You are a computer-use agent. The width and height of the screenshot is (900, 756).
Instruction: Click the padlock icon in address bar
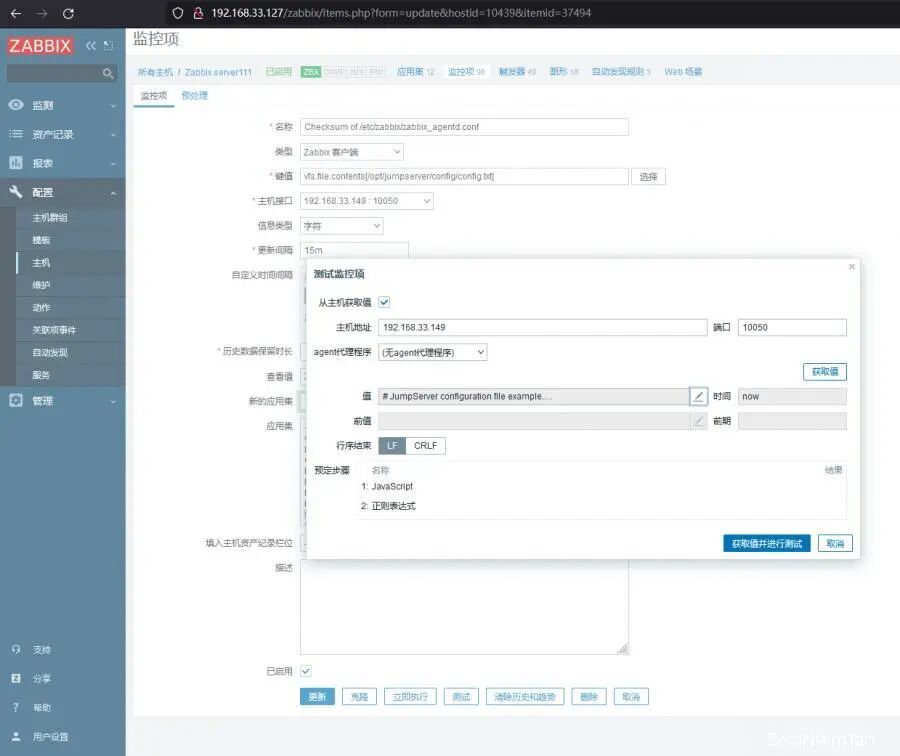198,13
